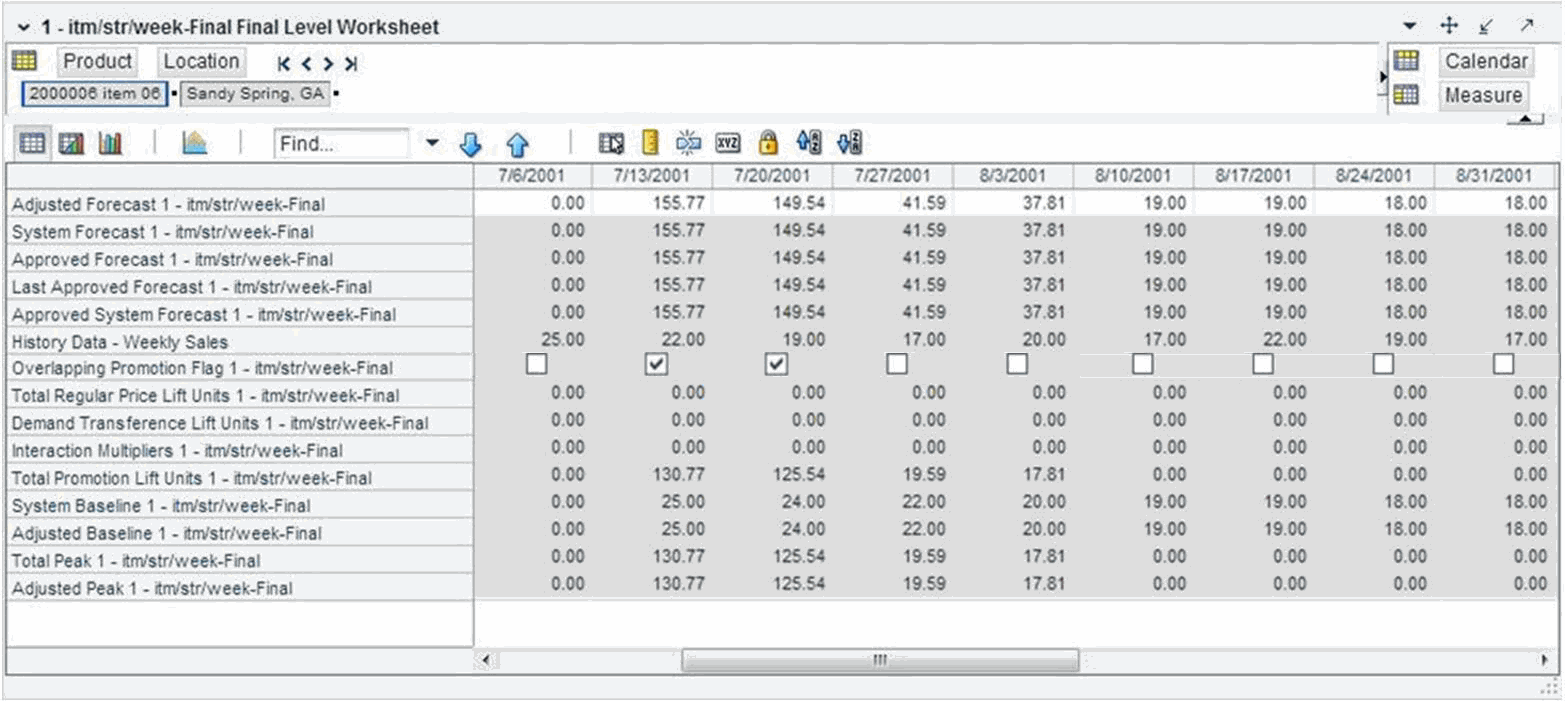Select the 8/31/2001 column header

coord(1493,176)
